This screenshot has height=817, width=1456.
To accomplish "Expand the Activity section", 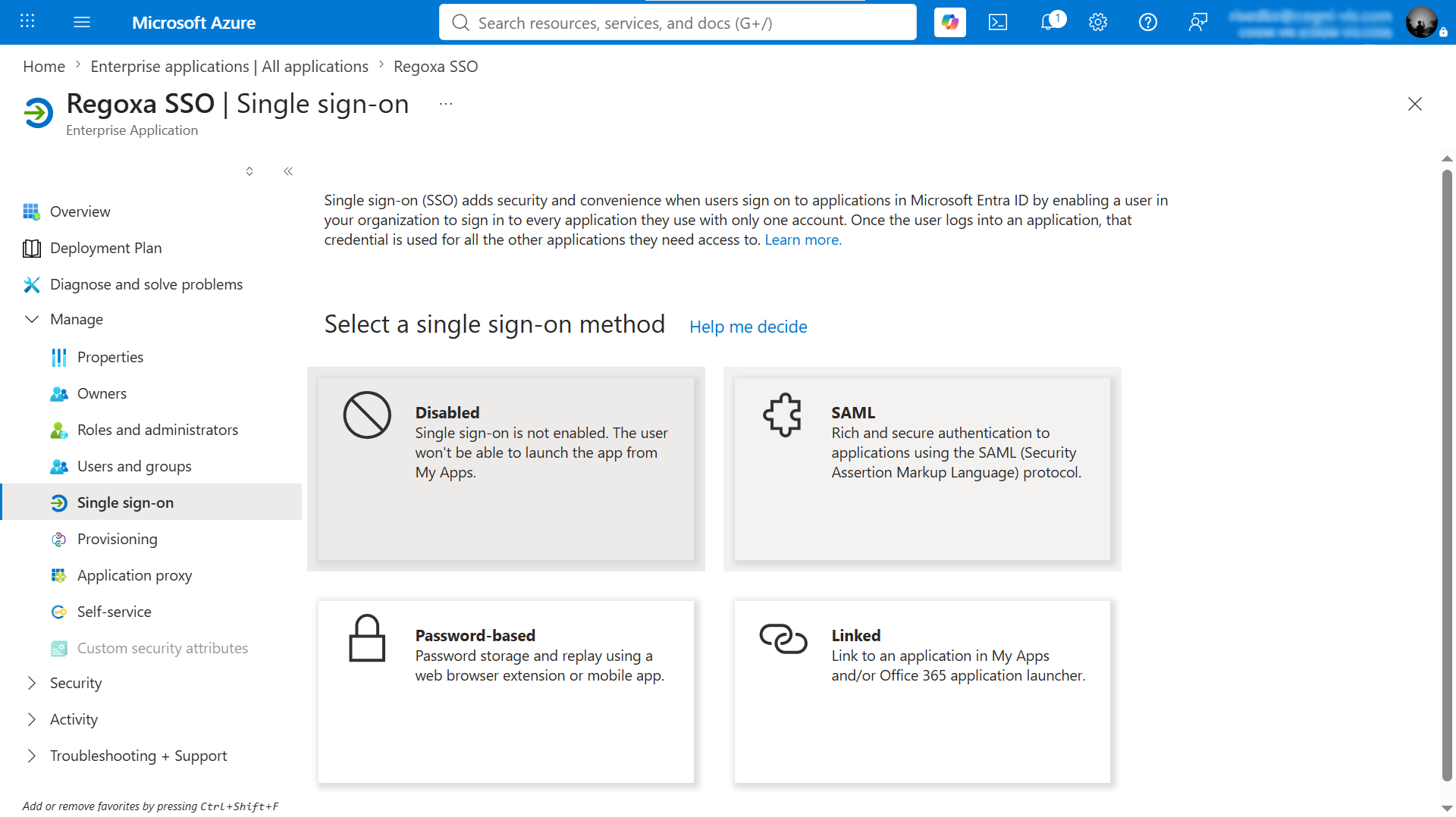I will pyautogui.click(x=31, y=719).
